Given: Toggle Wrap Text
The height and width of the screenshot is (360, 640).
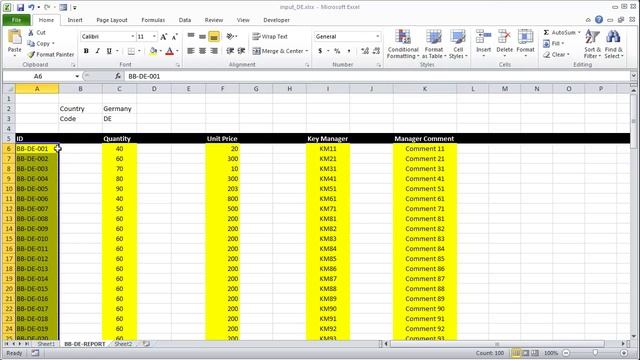Looking at the screenshot, I should coord(270,36).
